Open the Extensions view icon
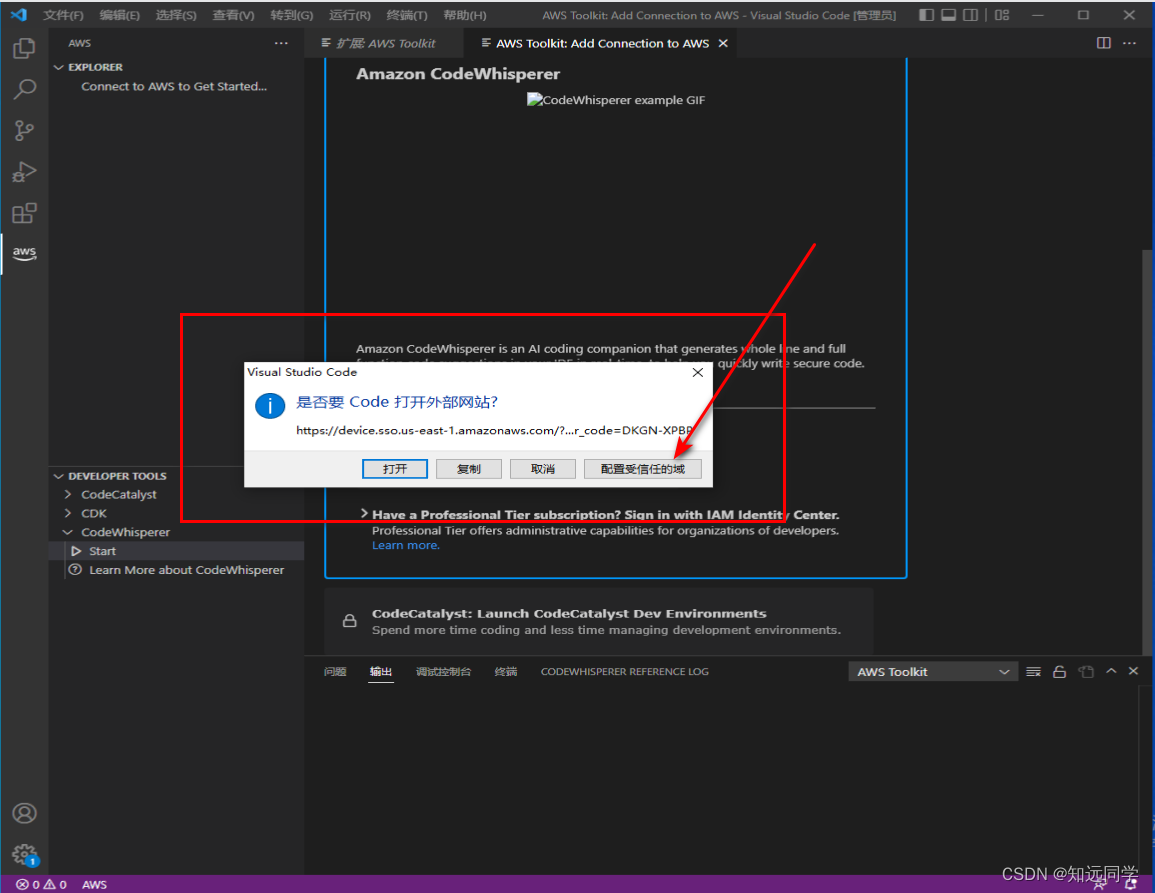1155x893 pixels. point(24,214)
